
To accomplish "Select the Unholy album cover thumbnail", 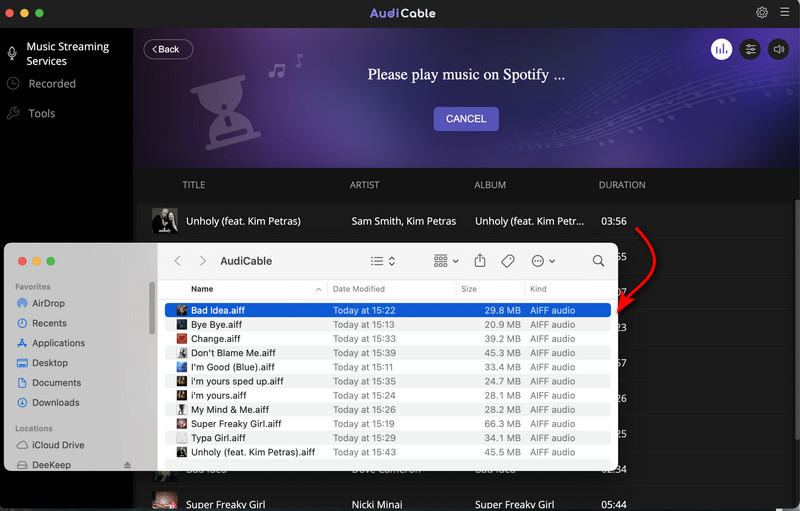I will click(165, 221).
